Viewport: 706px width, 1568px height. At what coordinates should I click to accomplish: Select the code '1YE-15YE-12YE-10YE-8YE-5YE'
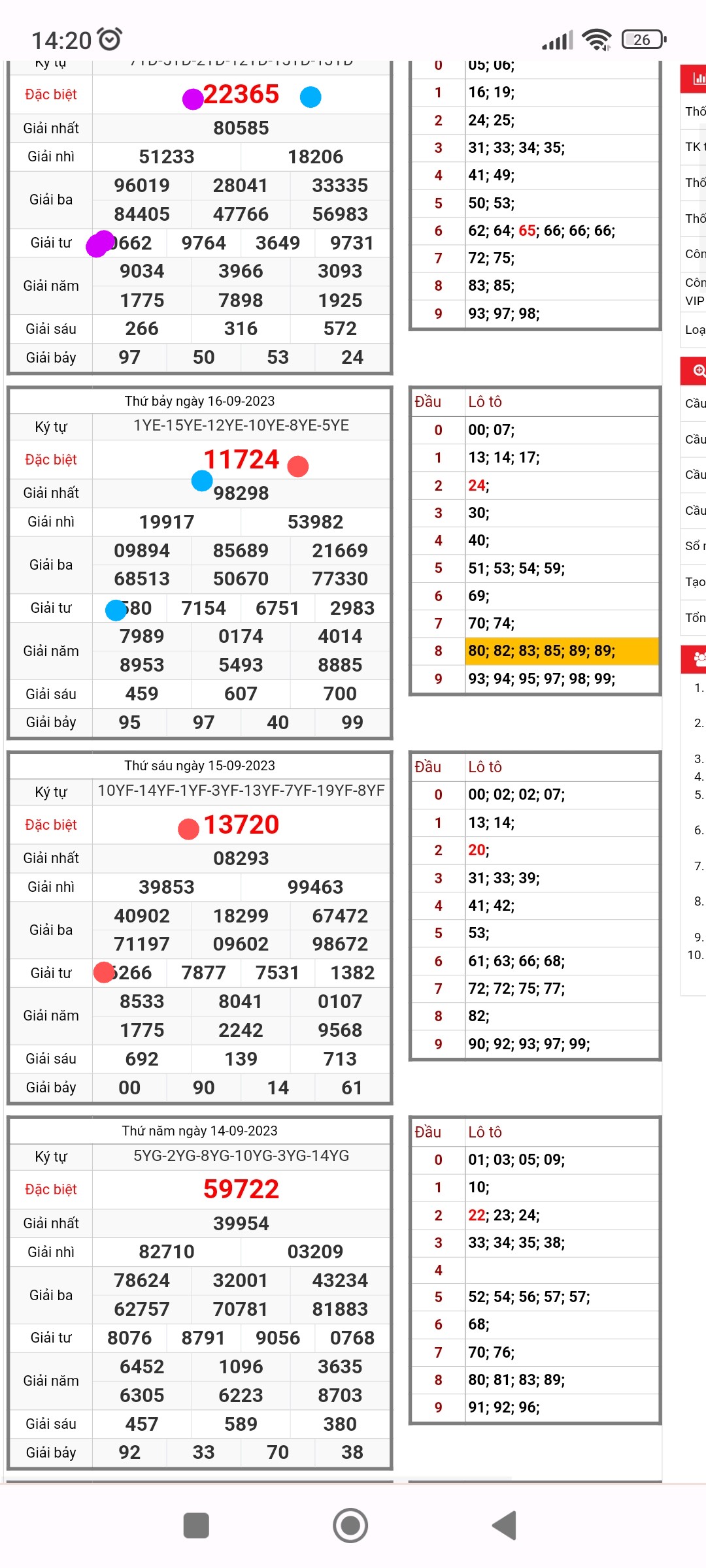[x=241, y=426]
